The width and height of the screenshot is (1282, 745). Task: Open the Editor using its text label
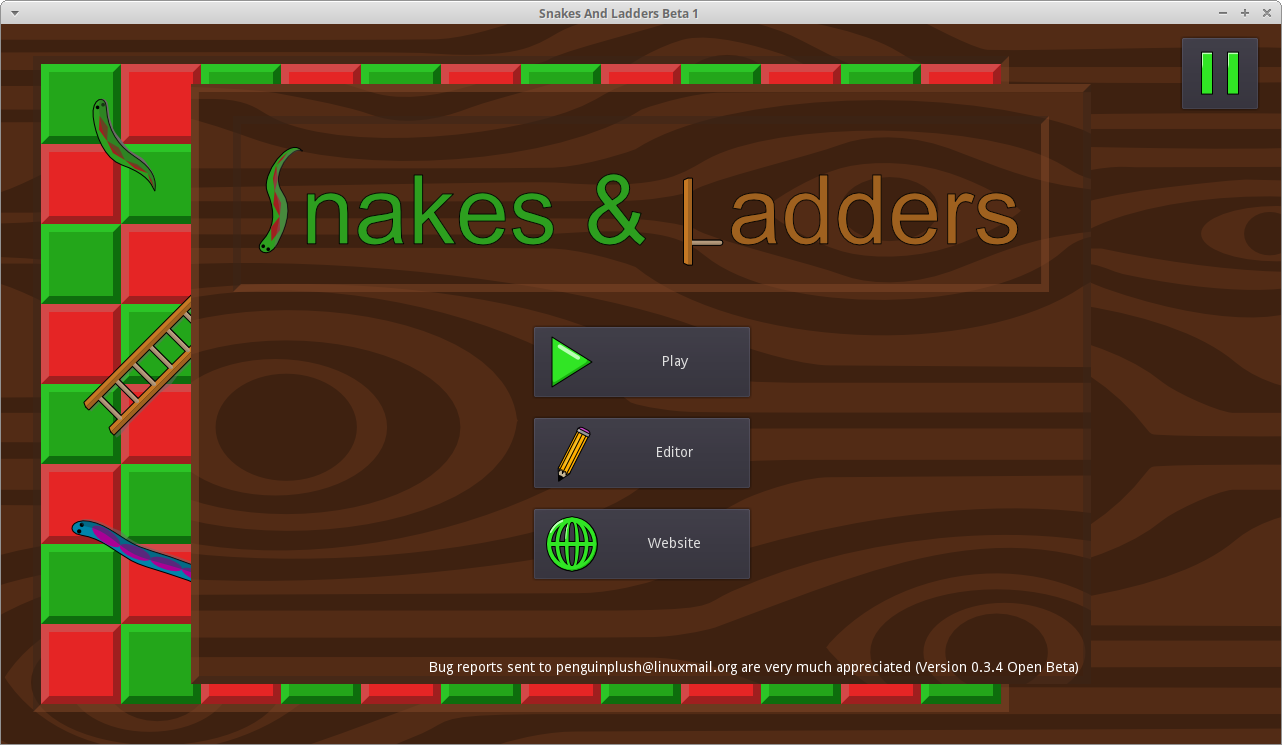[x=674, y=453]
